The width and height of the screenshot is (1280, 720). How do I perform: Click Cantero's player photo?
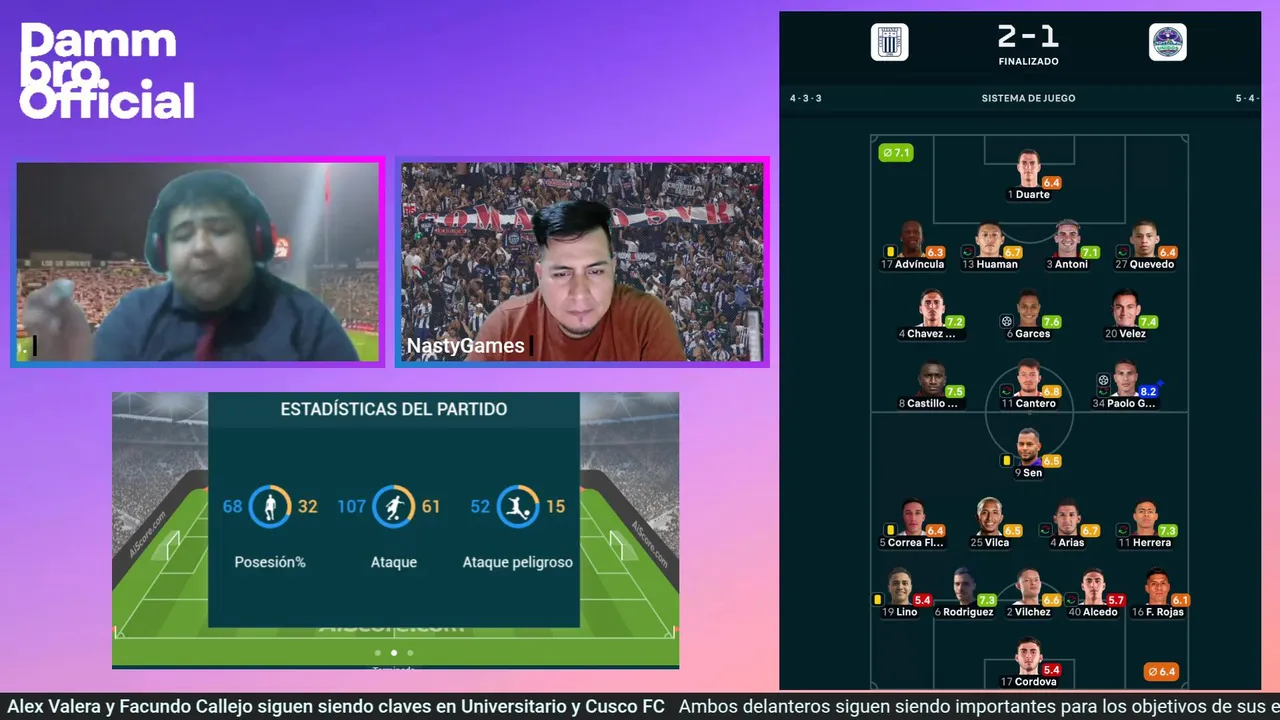1029,378
